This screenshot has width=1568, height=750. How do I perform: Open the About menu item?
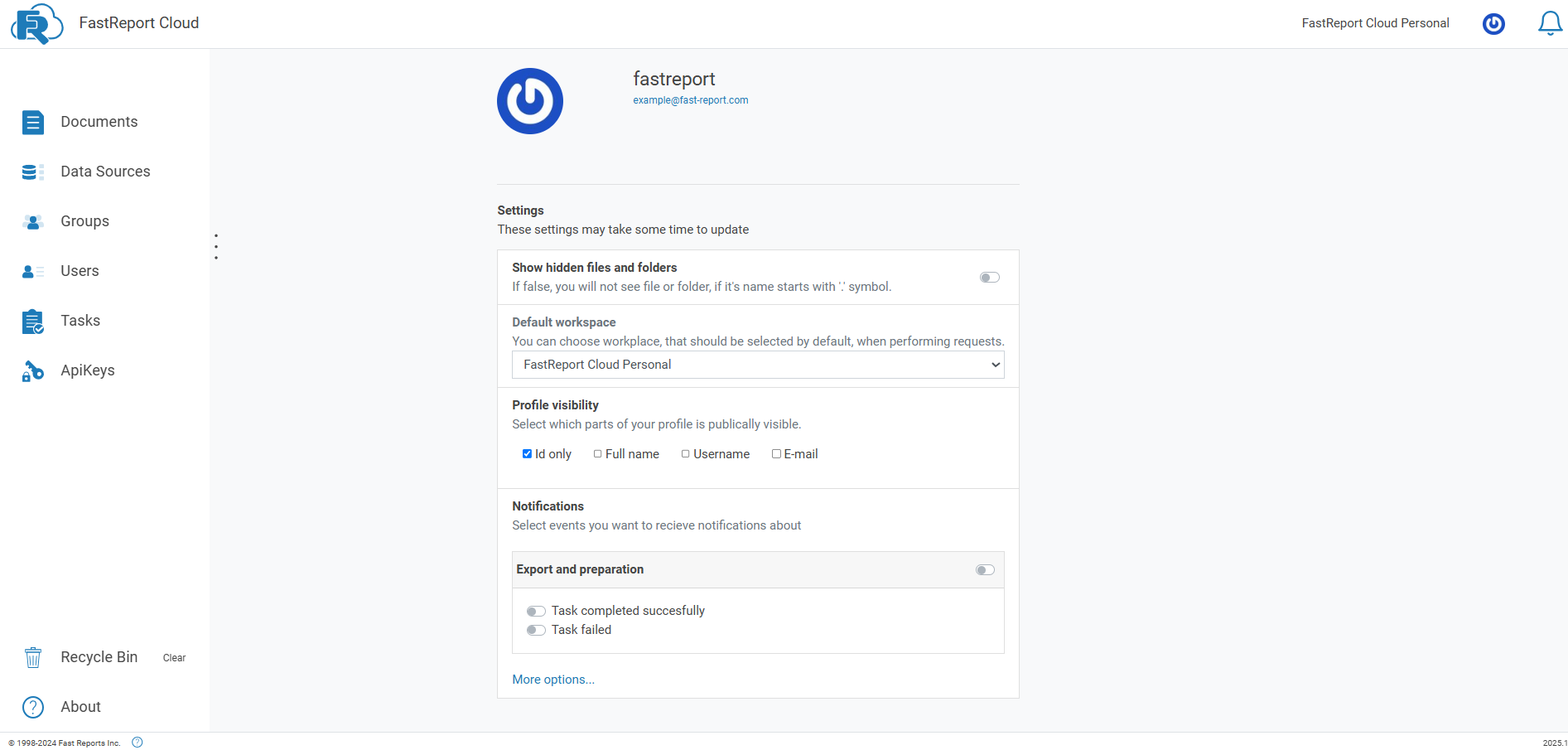tap(80, 707)
